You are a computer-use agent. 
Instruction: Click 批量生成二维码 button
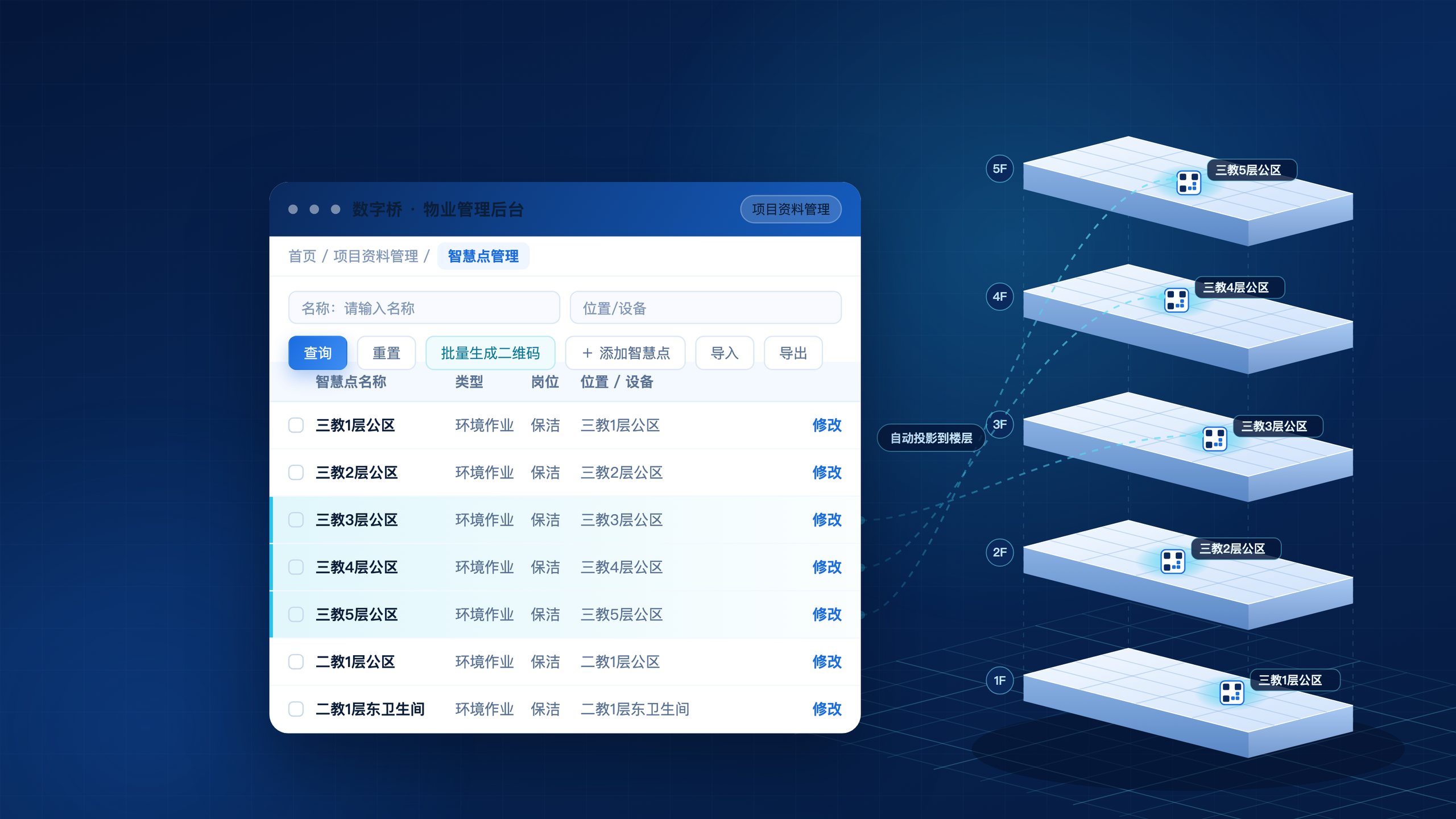tap(490, 353)
